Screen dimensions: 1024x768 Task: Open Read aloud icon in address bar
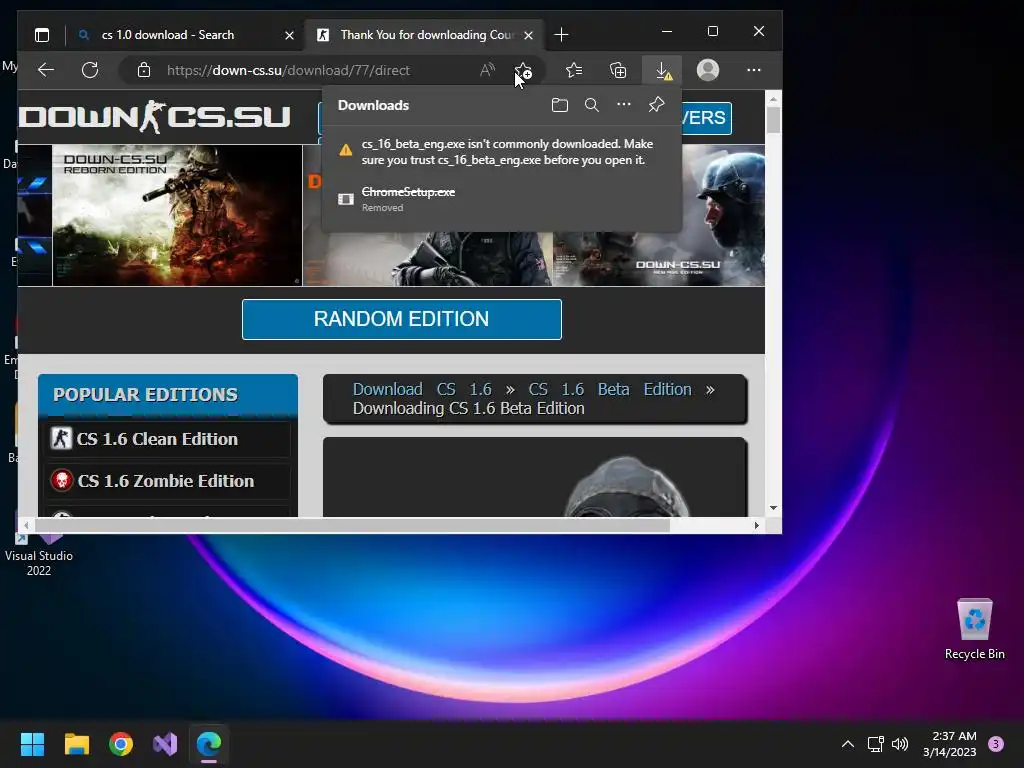pyautogui.click(x=487, y=70)
